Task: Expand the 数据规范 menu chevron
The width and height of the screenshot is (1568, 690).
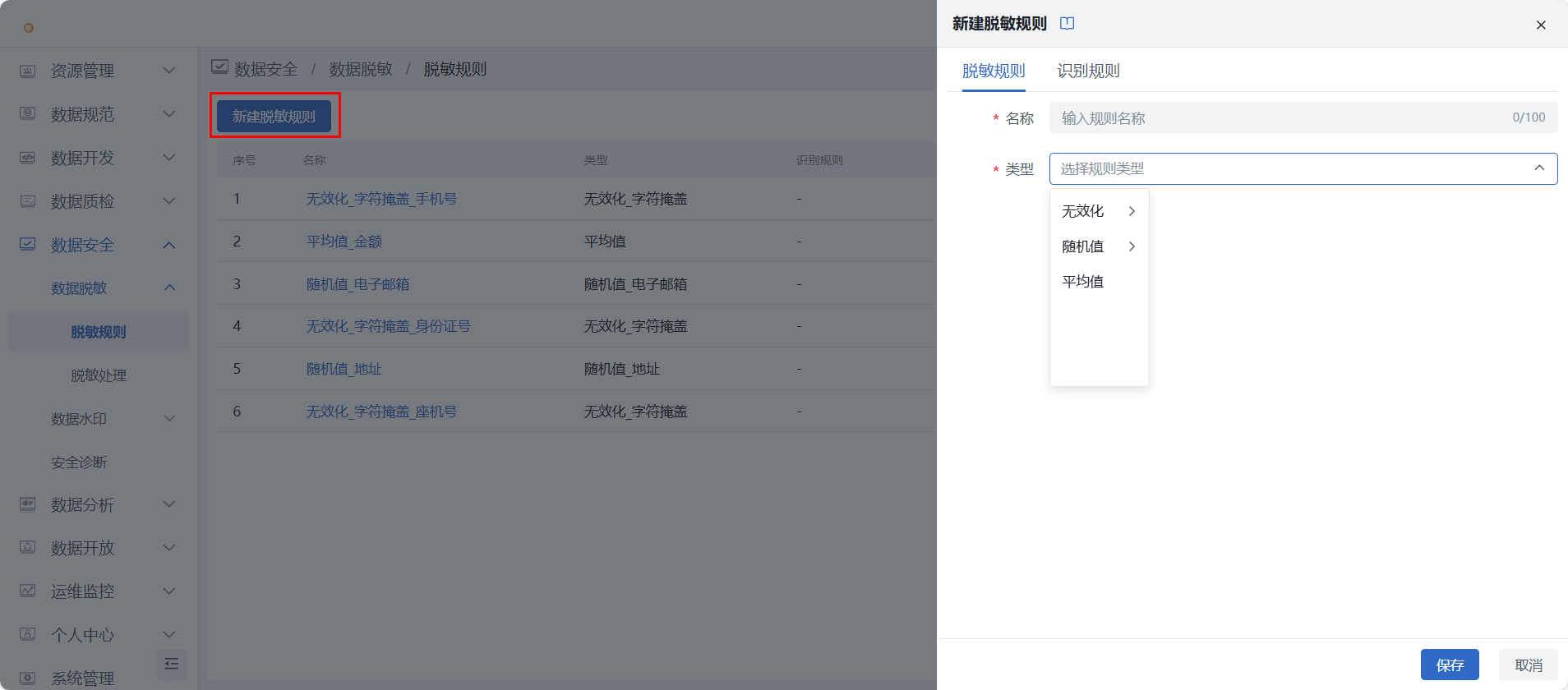Action: (x=169, y=114)
